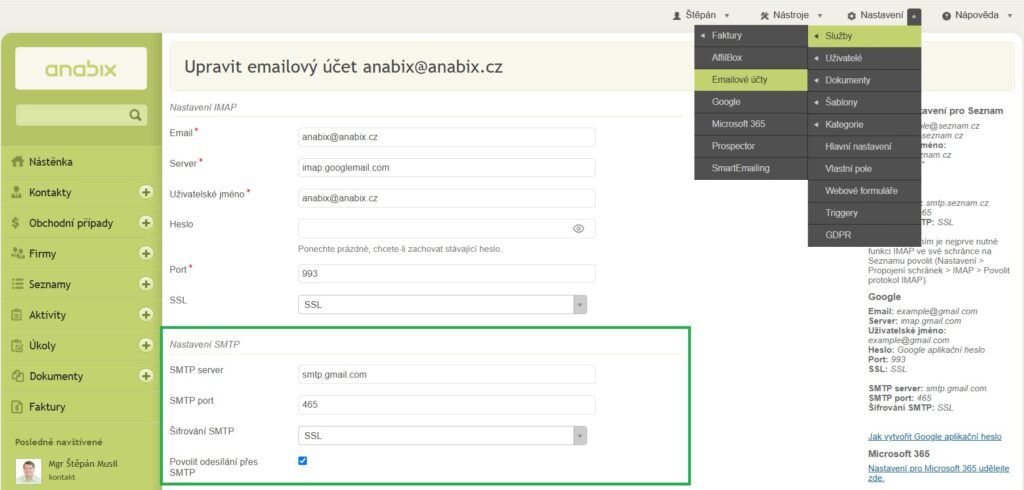Viewport: 1024px width, 490px height.
Task: Open Kategorie in the Nastavení menu
Action: [x=864, y=124]
